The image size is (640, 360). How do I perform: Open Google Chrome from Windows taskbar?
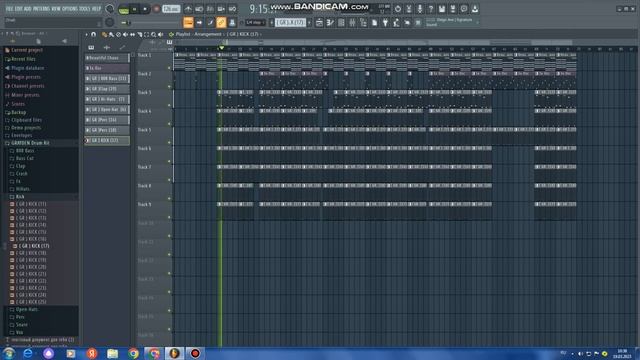click(133, 353)
